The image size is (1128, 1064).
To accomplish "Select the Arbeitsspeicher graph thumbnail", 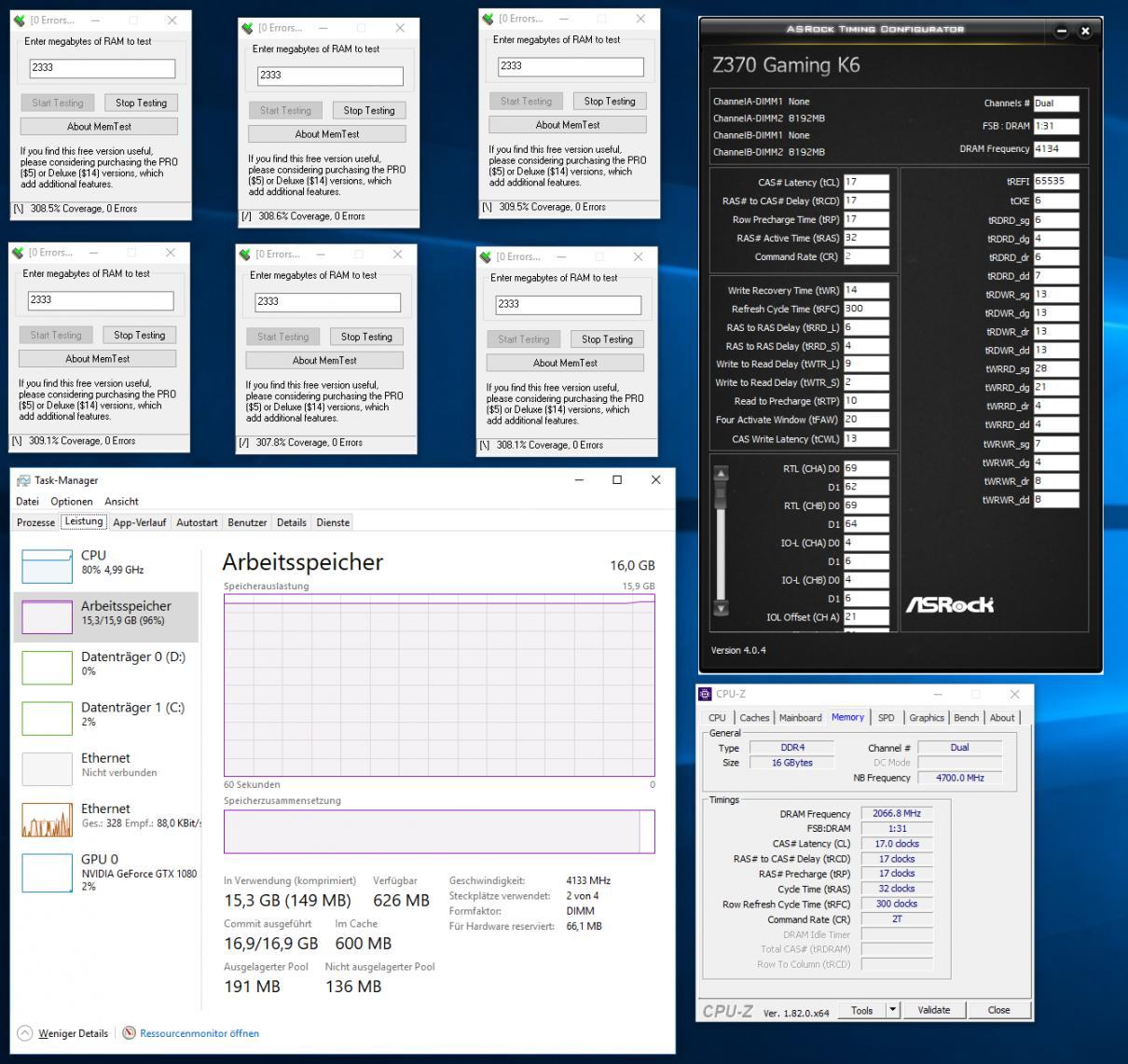I will (47, 617).
